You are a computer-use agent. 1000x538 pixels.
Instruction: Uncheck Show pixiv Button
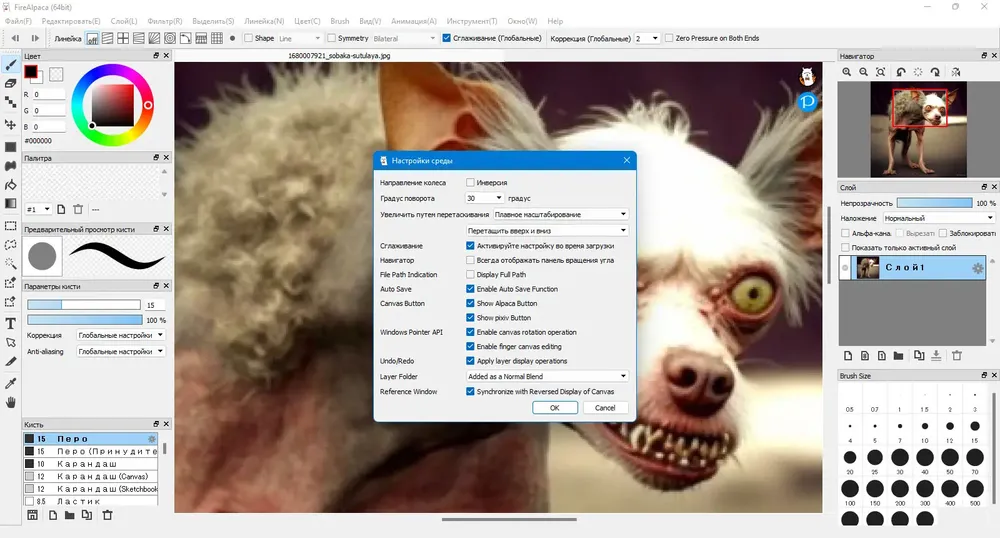470,317
